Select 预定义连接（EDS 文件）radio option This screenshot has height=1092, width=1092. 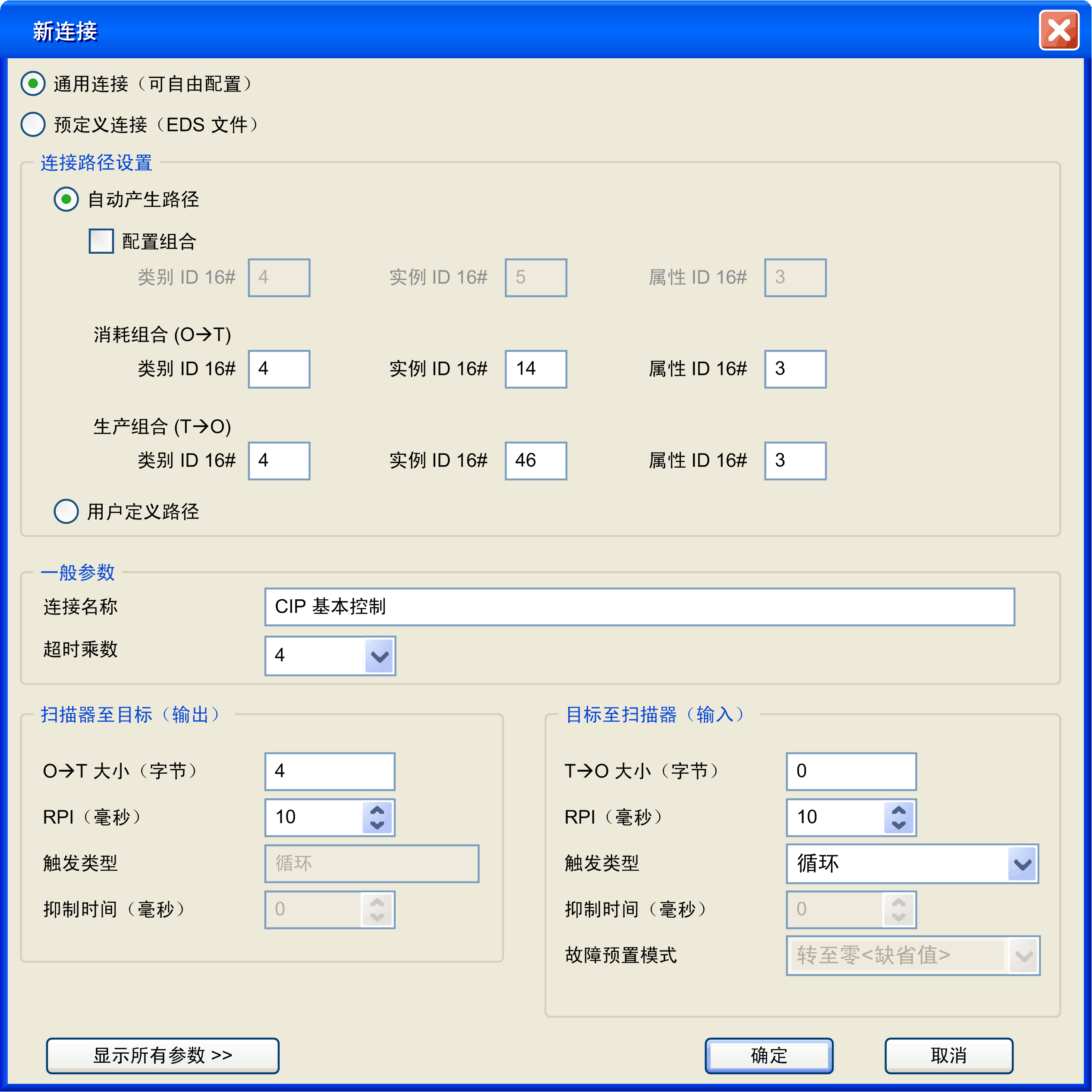tap(33, 124)
